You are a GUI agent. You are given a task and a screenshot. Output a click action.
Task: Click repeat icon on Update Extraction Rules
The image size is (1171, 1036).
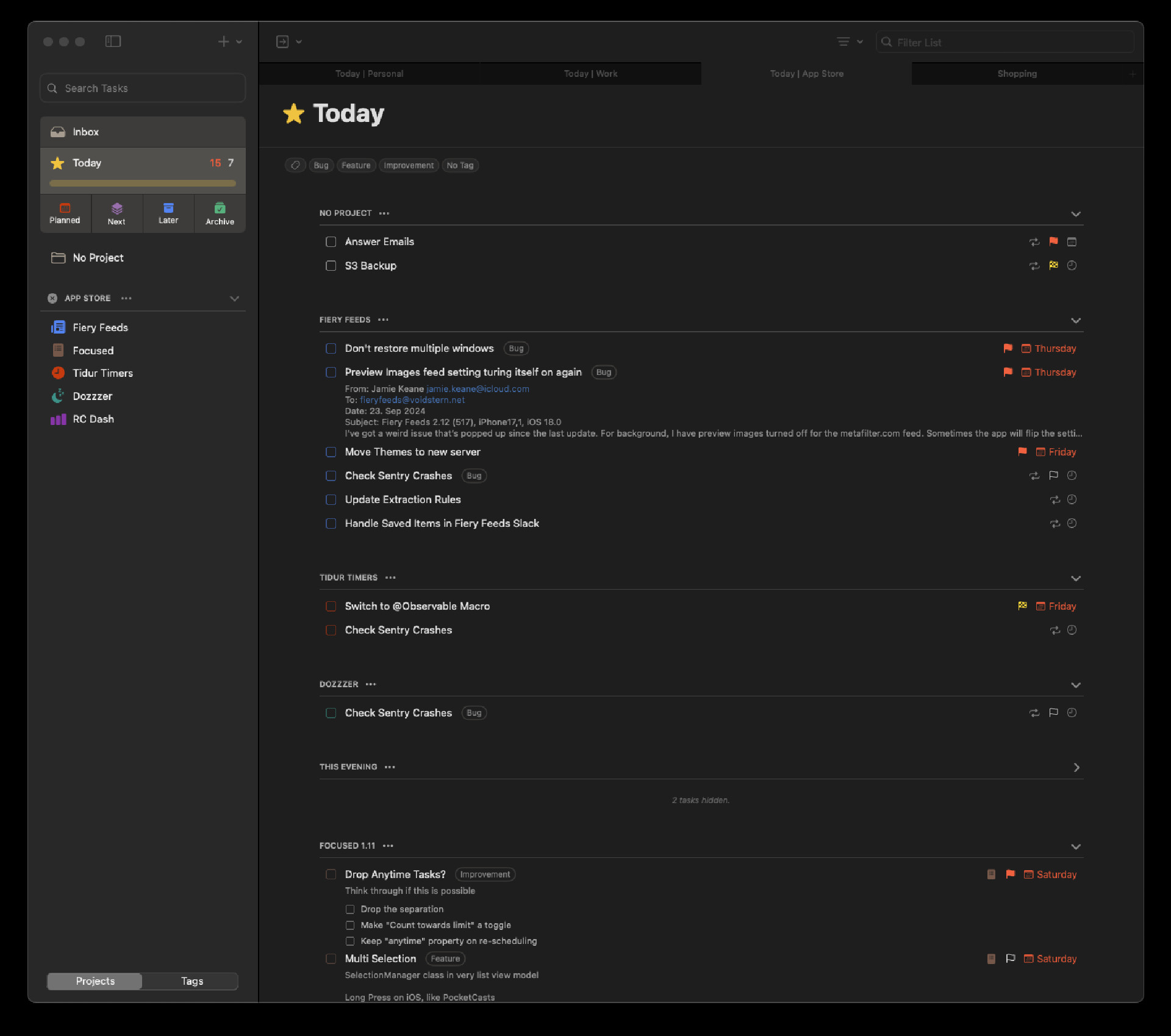[1055, 499]
